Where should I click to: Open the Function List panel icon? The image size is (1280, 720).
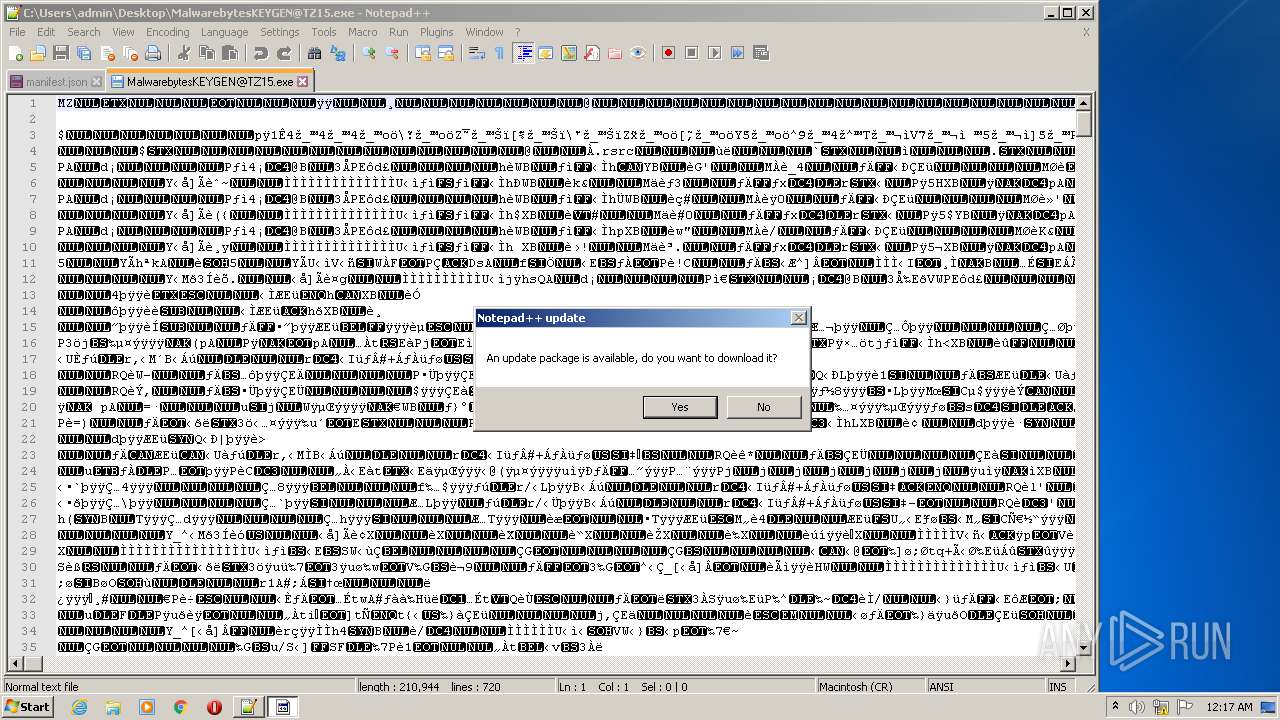click(591, 53)
